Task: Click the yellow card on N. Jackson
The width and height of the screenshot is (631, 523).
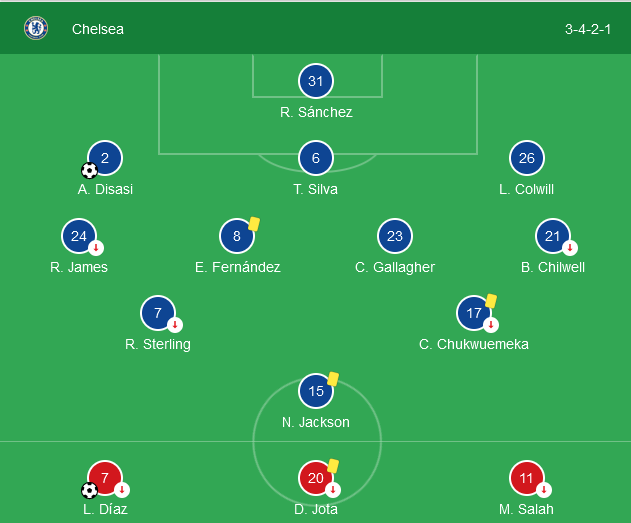Action: (333, 379)
